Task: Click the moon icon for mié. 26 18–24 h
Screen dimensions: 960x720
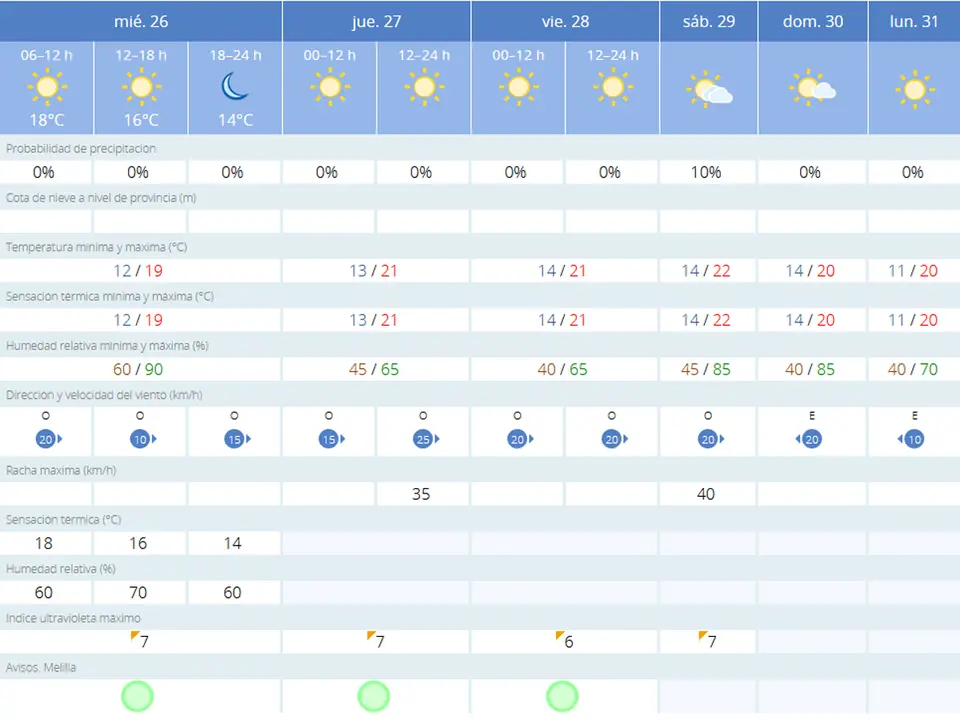Action: (235, 86)
